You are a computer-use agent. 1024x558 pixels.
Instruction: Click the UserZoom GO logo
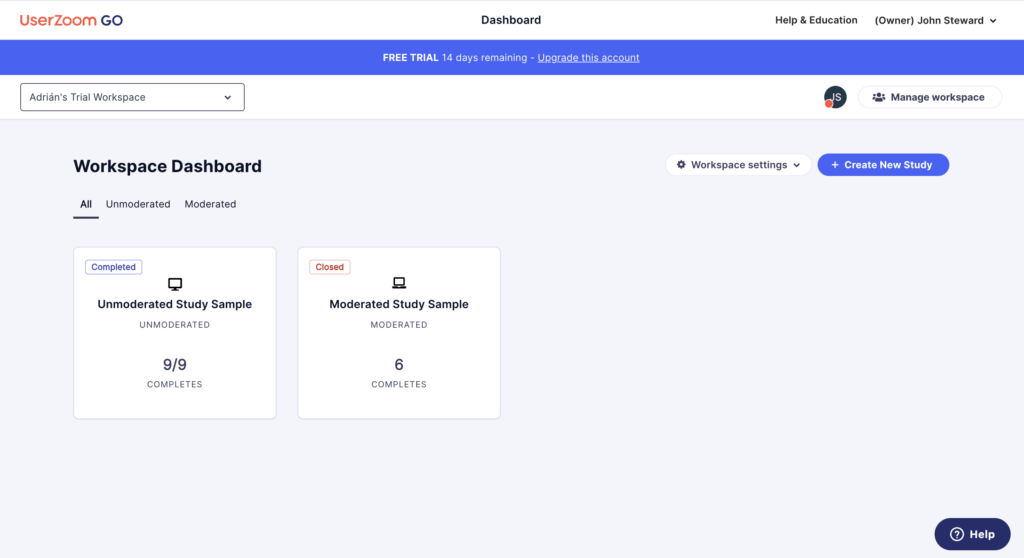[x=71, y=20]
